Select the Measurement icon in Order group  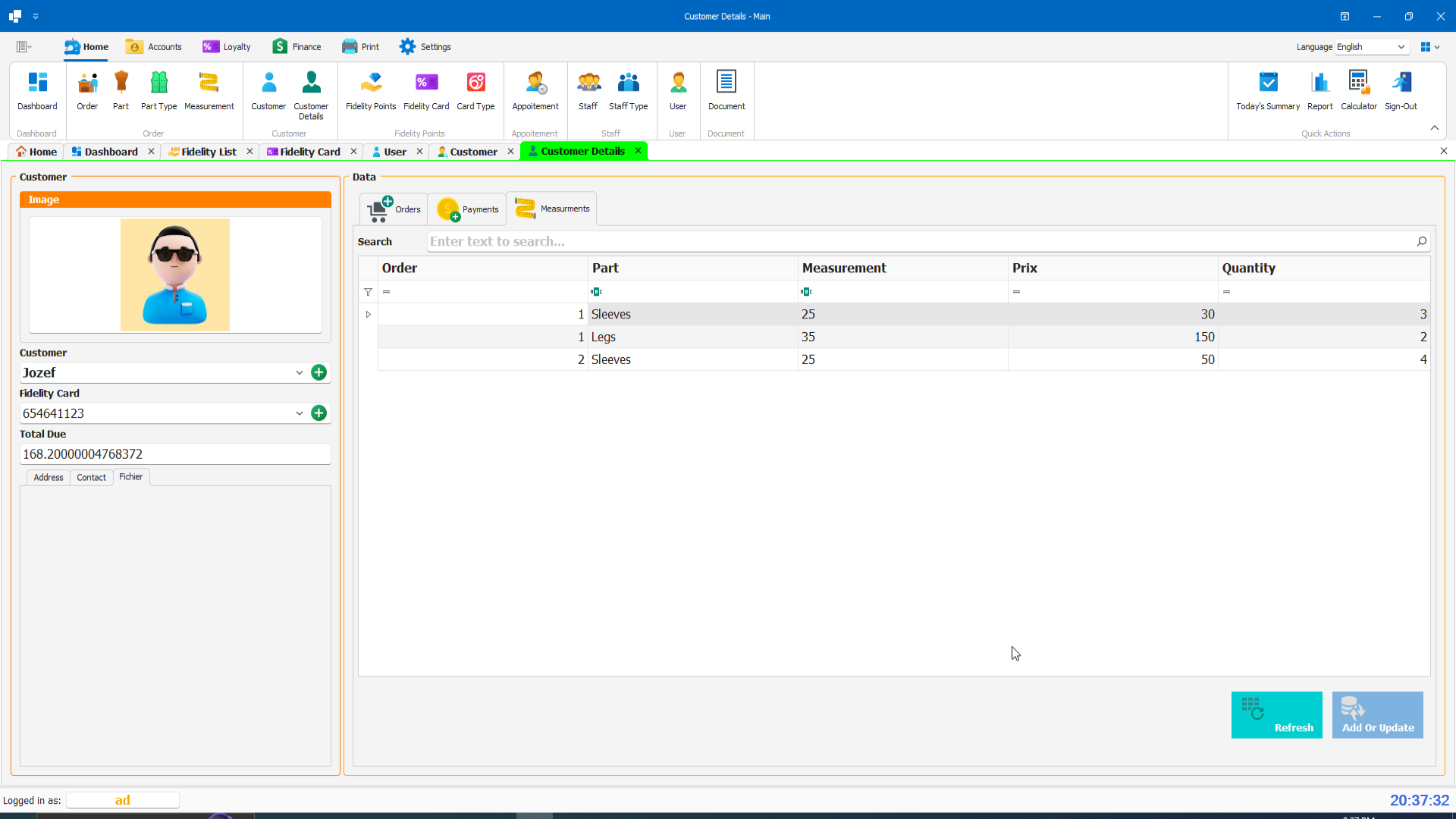click(209, 91)
